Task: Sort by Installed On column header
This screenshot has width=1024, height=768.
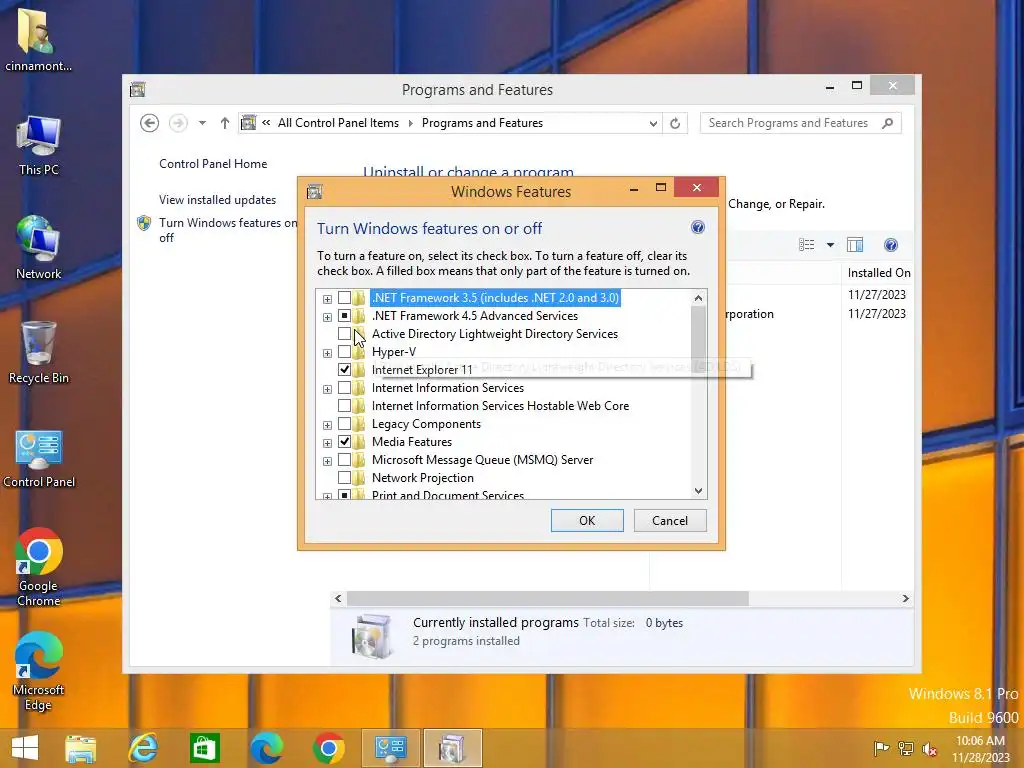Action: click(878, 273)
